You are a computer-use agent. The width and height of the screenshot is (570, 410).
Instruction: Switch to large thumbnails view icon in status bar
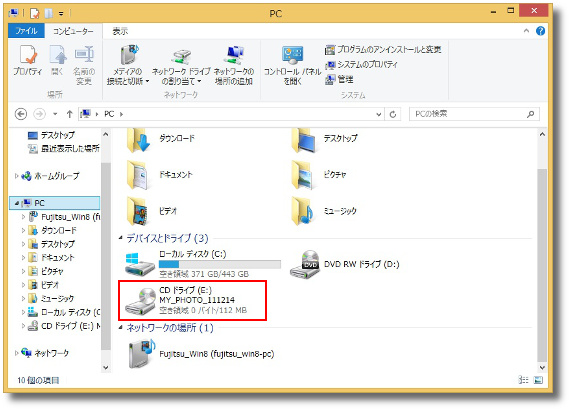tap(538, 380)
